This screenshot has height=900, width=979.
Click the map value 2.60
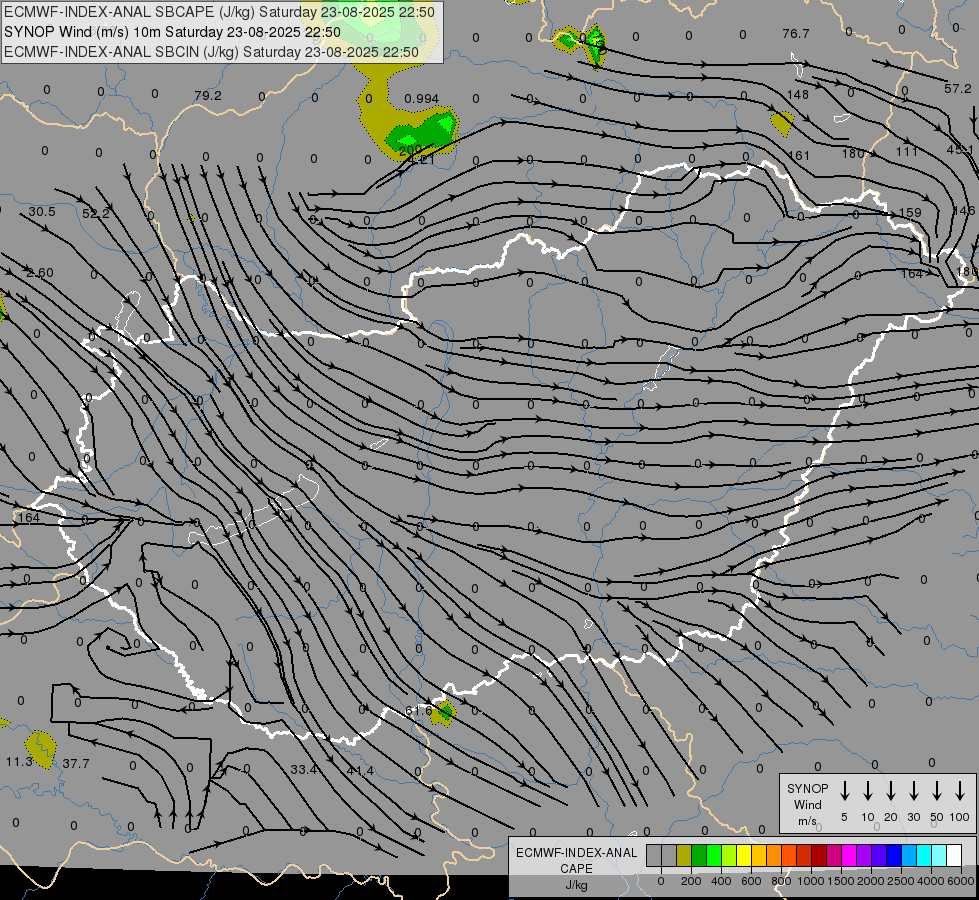40,273
